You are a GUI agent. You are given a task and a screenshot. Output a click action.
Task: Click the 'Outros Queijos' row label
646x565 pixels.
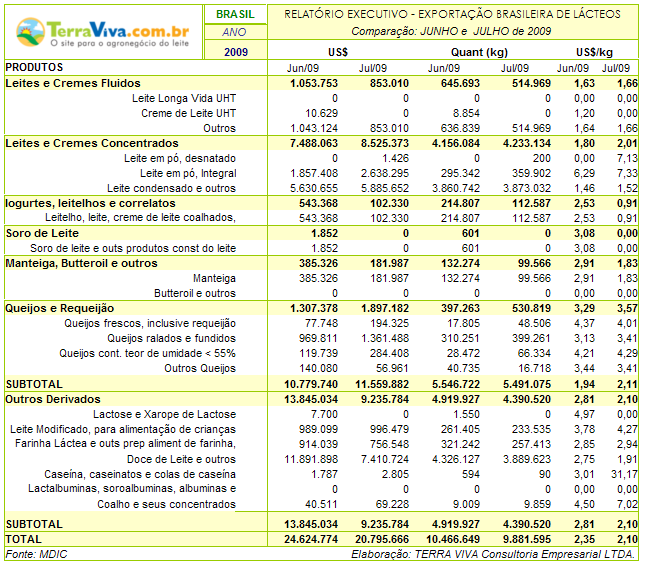click(x=200, y=368)
